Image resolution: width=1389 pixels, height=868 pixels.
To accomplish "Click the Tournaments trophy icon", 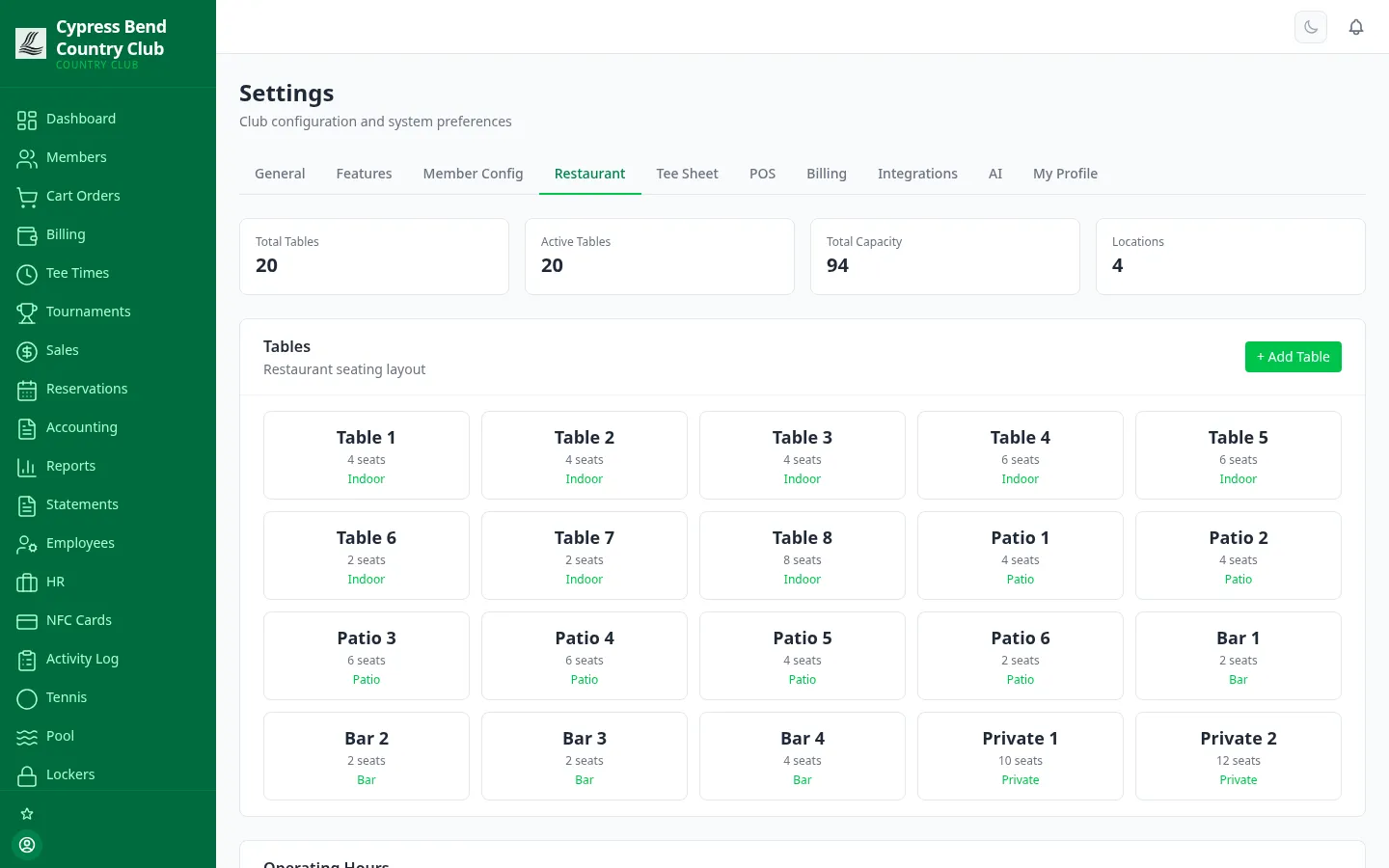I will tap(27, 312).
